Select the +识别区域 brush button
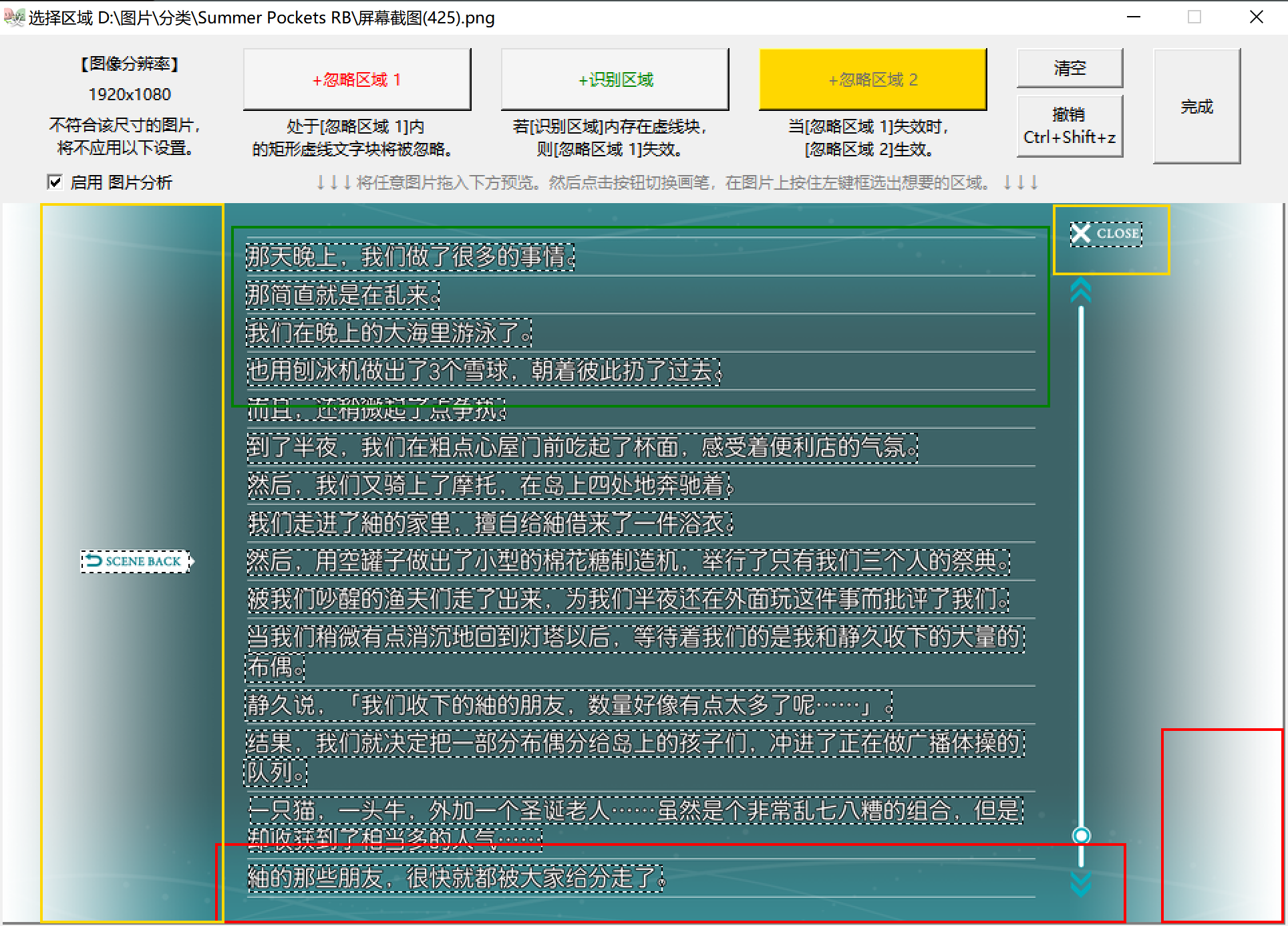Viewport: 1288px width, 926px height. (x=615, y=80)
